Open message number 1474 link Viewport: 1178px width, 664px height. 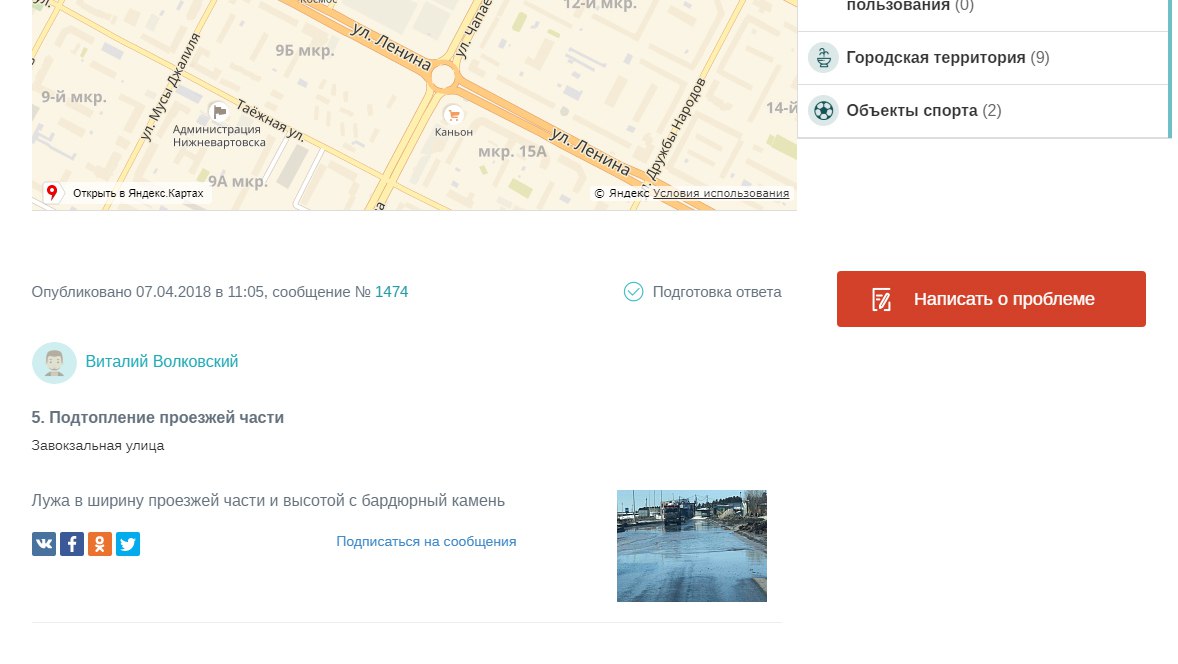(x=391, y=292)
